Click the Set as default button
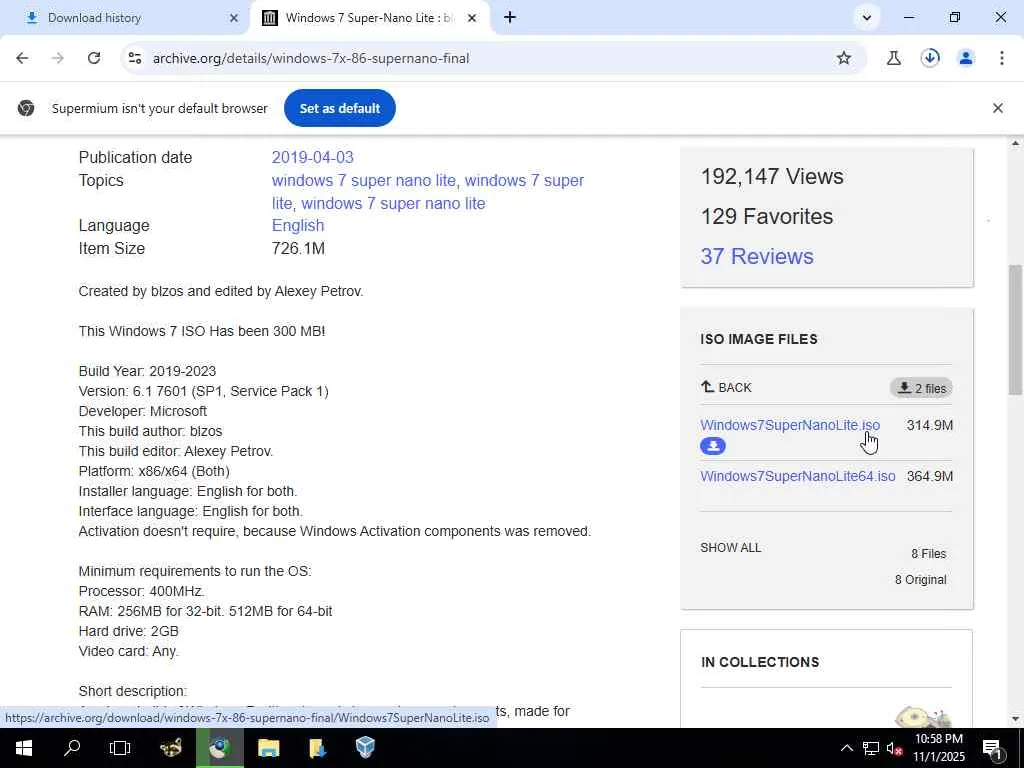 (x=340, y=108)
